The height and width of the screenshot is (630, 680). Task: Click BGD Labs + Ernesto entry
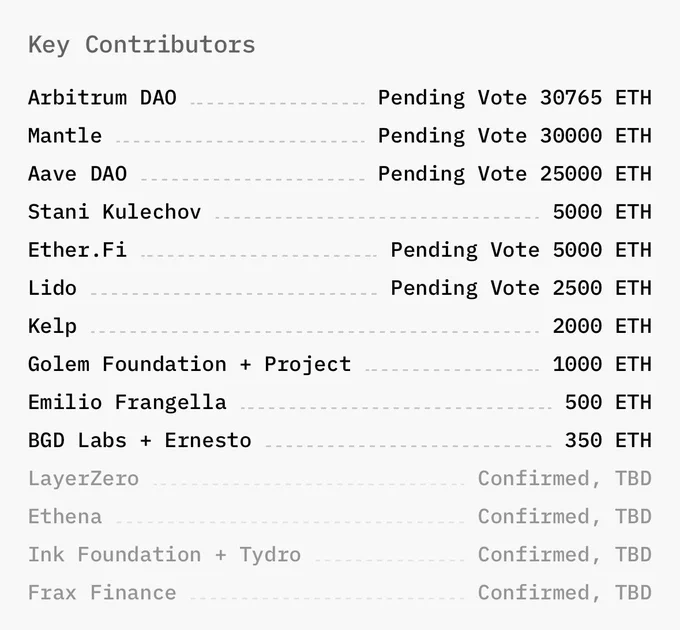tap(140, 441)
